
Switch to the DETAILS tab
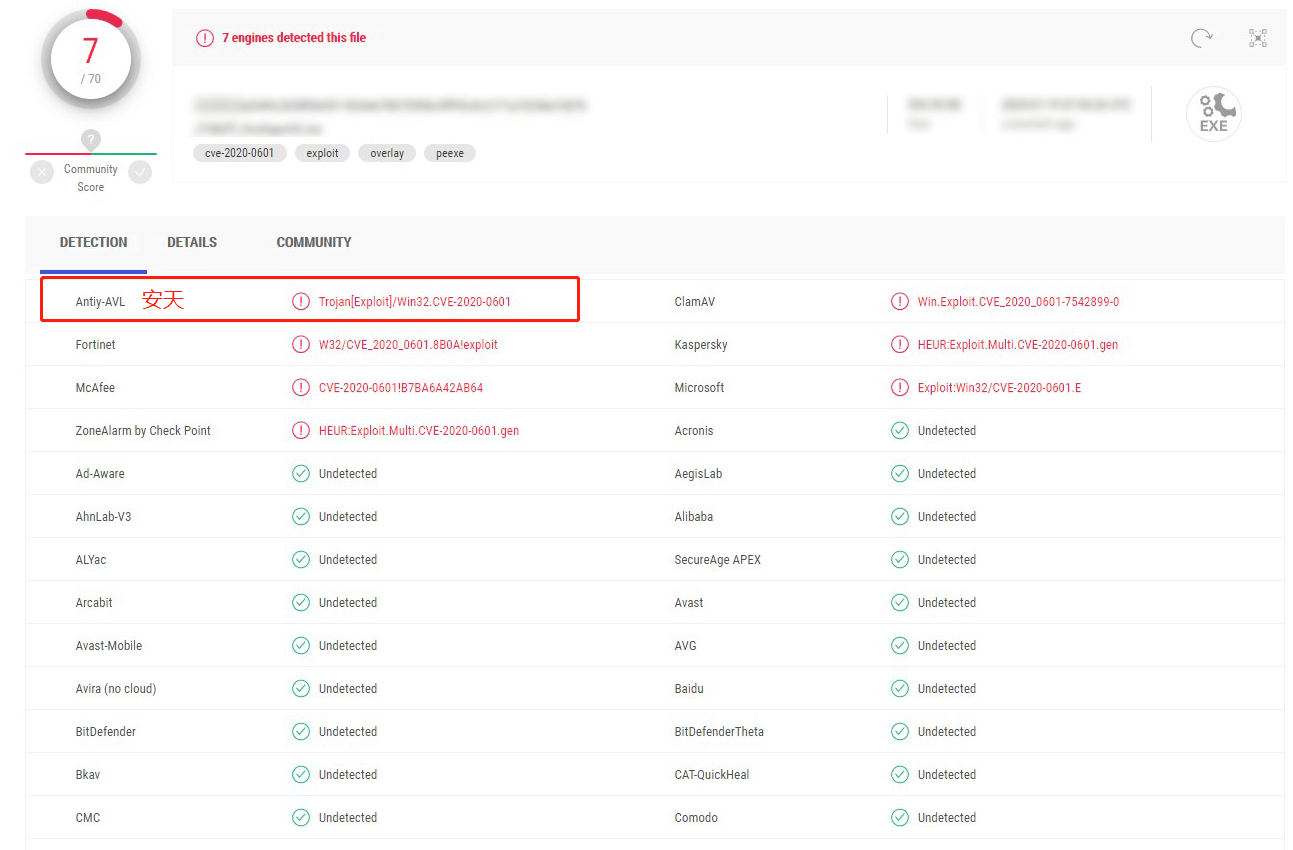[x=192, y=242]
